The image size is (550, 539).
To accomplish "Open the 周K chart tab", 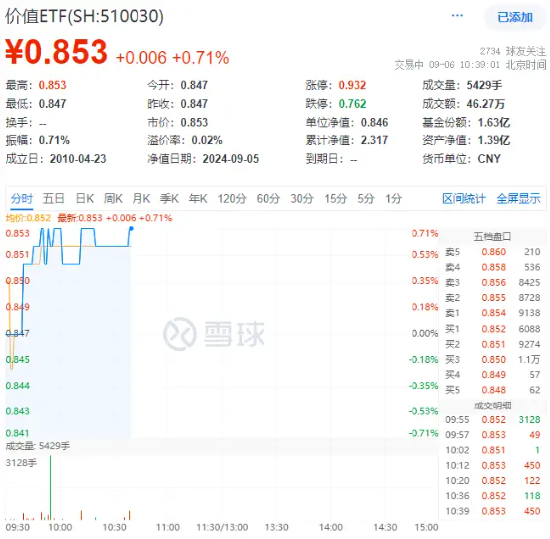I will [113, 198].
